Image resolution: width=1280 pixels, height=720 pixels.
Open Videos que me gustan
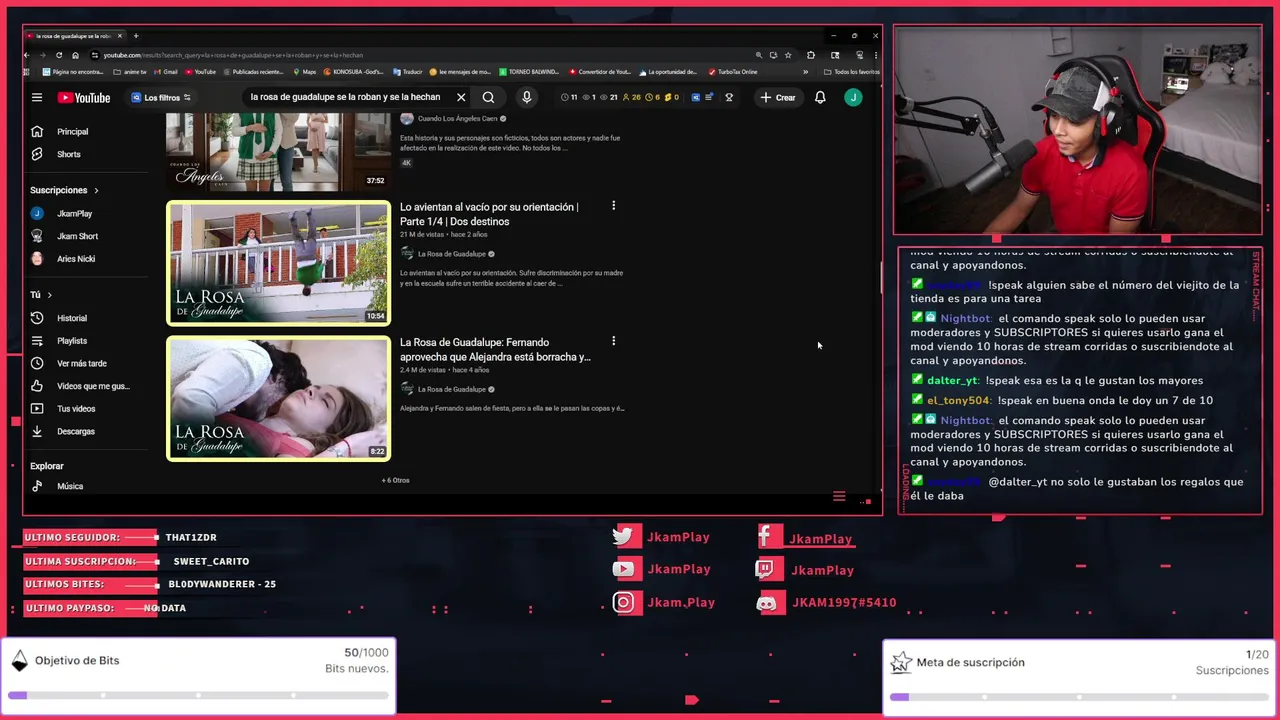[93, 386]
